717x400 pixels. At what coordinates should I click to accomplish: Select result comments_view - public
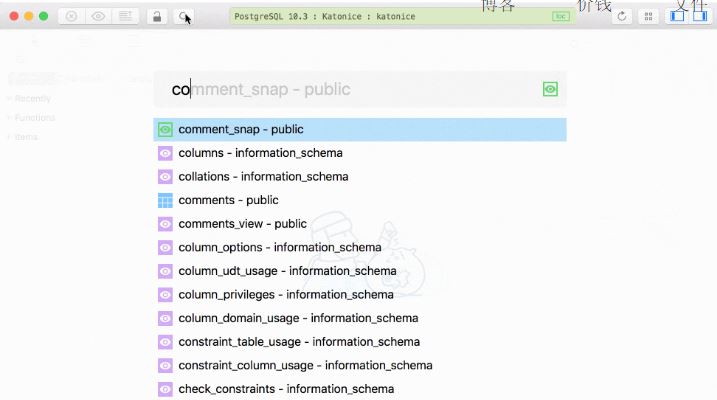[x=360, y=224]
